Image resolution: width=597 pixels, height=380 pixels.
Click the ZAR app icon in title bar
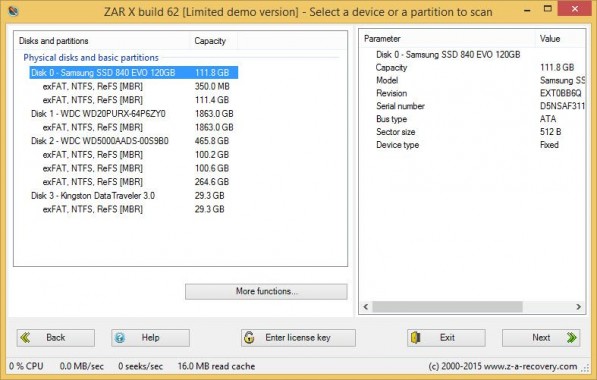pos(13,11)
